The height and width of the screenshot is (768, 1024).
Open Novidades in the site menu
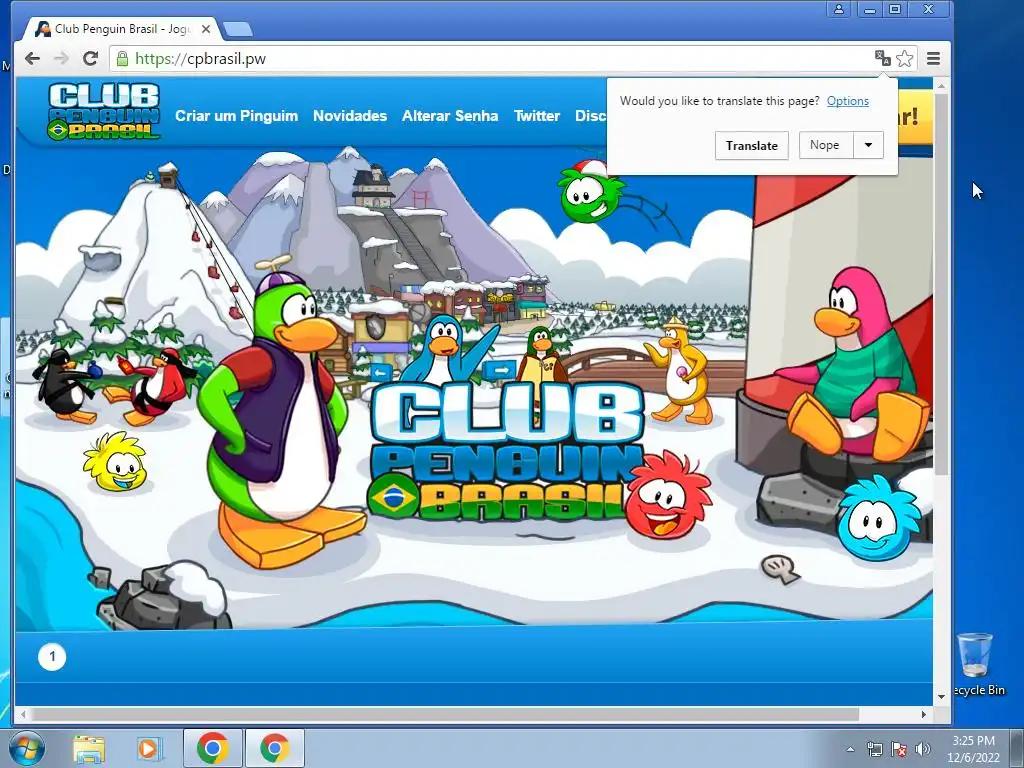point(350,116)
